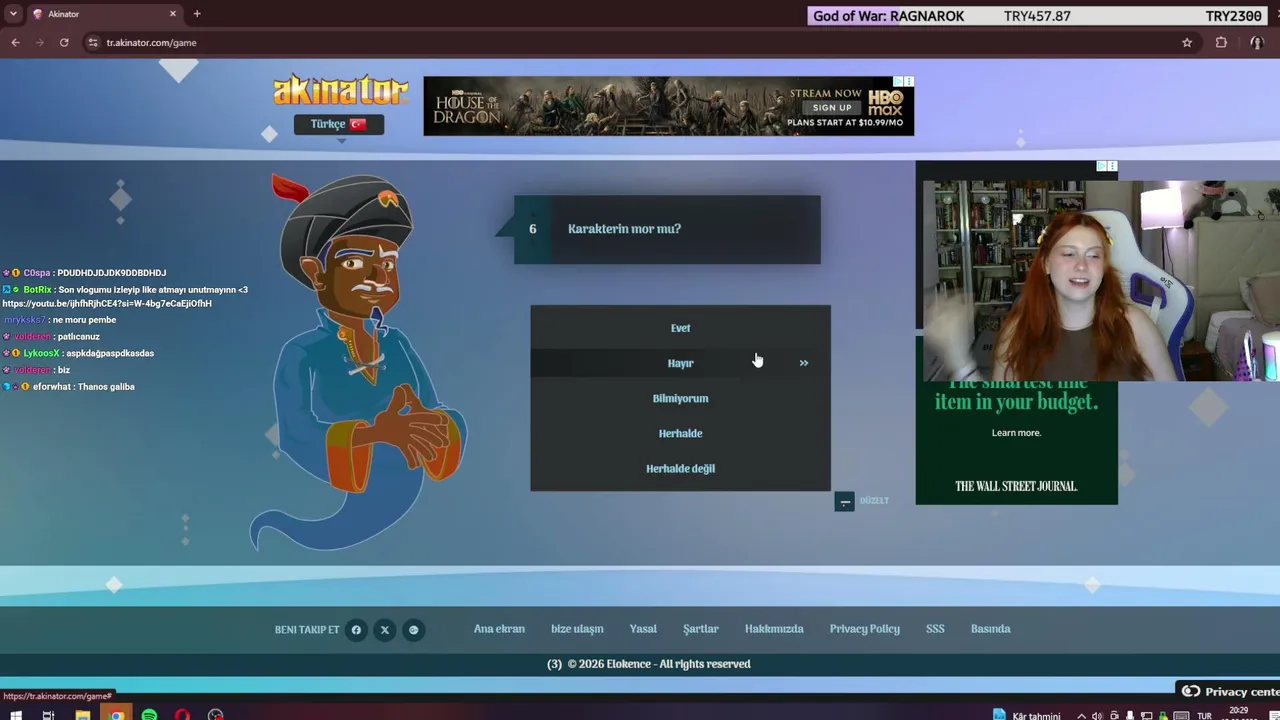Open the Windows Start menu
1280x720 pixels.
[15, 715]
